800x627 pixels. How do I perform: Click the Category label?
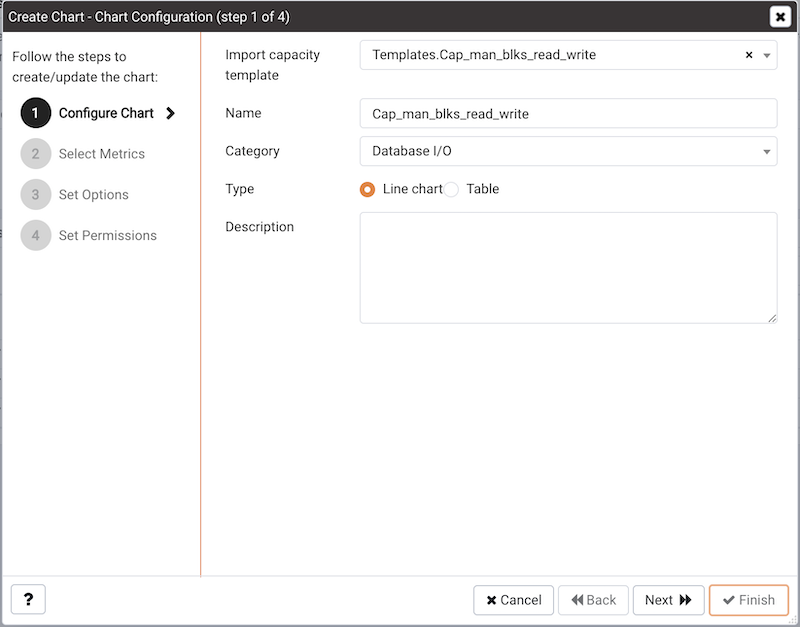point(253,151)
